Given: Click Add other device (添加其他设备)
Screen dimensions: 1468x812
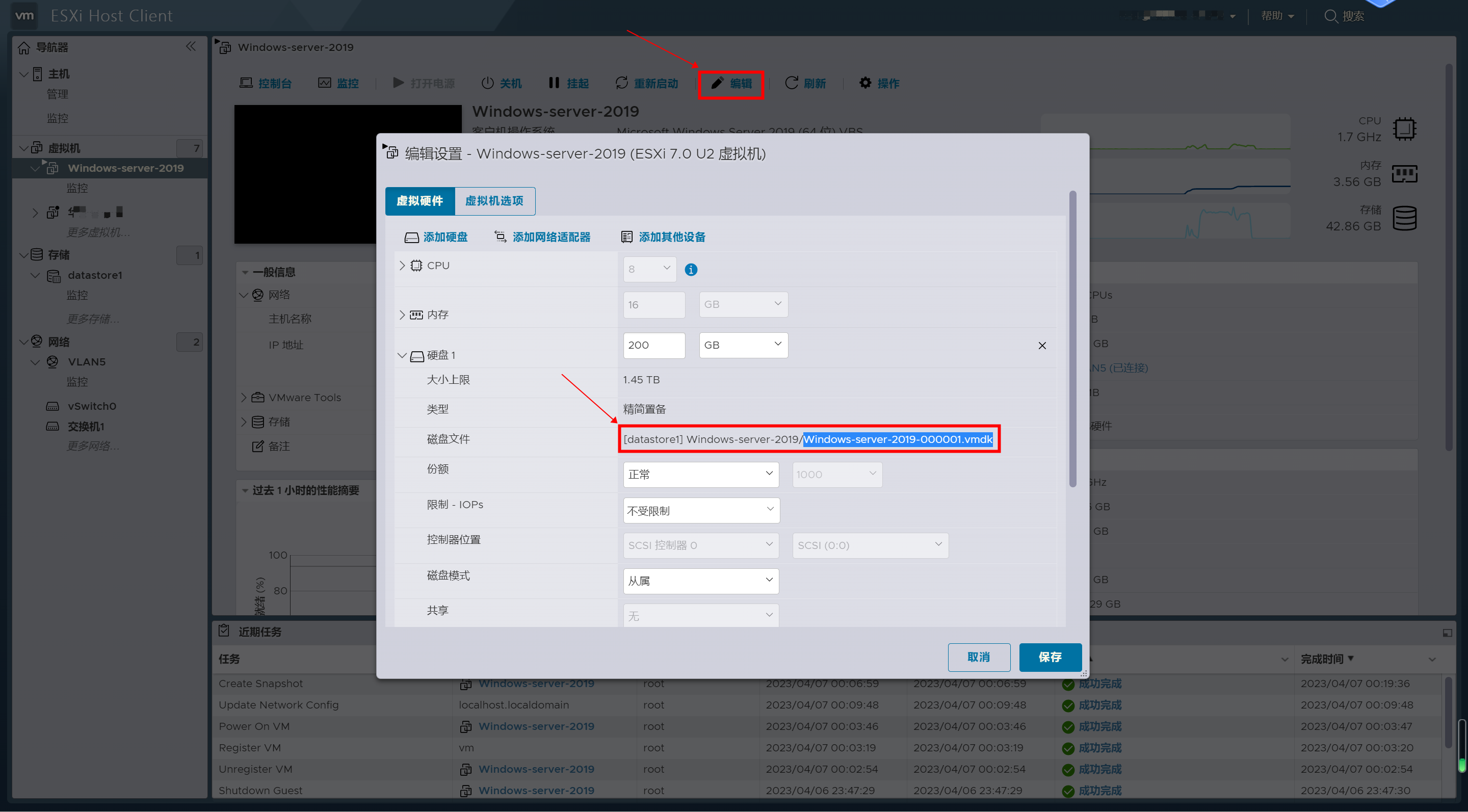Looking at the screenshot, I should pyautogui.click(x=663, y=237).
